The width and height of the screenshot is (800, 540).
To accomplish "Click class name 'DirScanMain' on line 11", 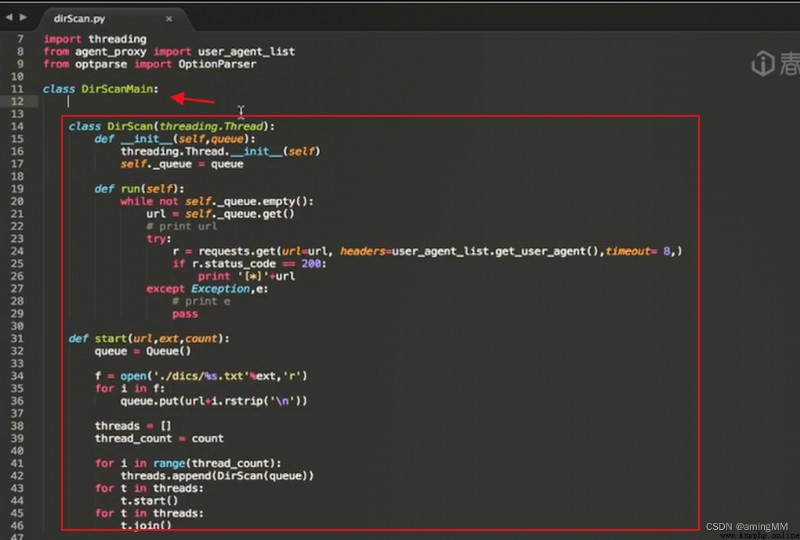I will tap(117, 89).
